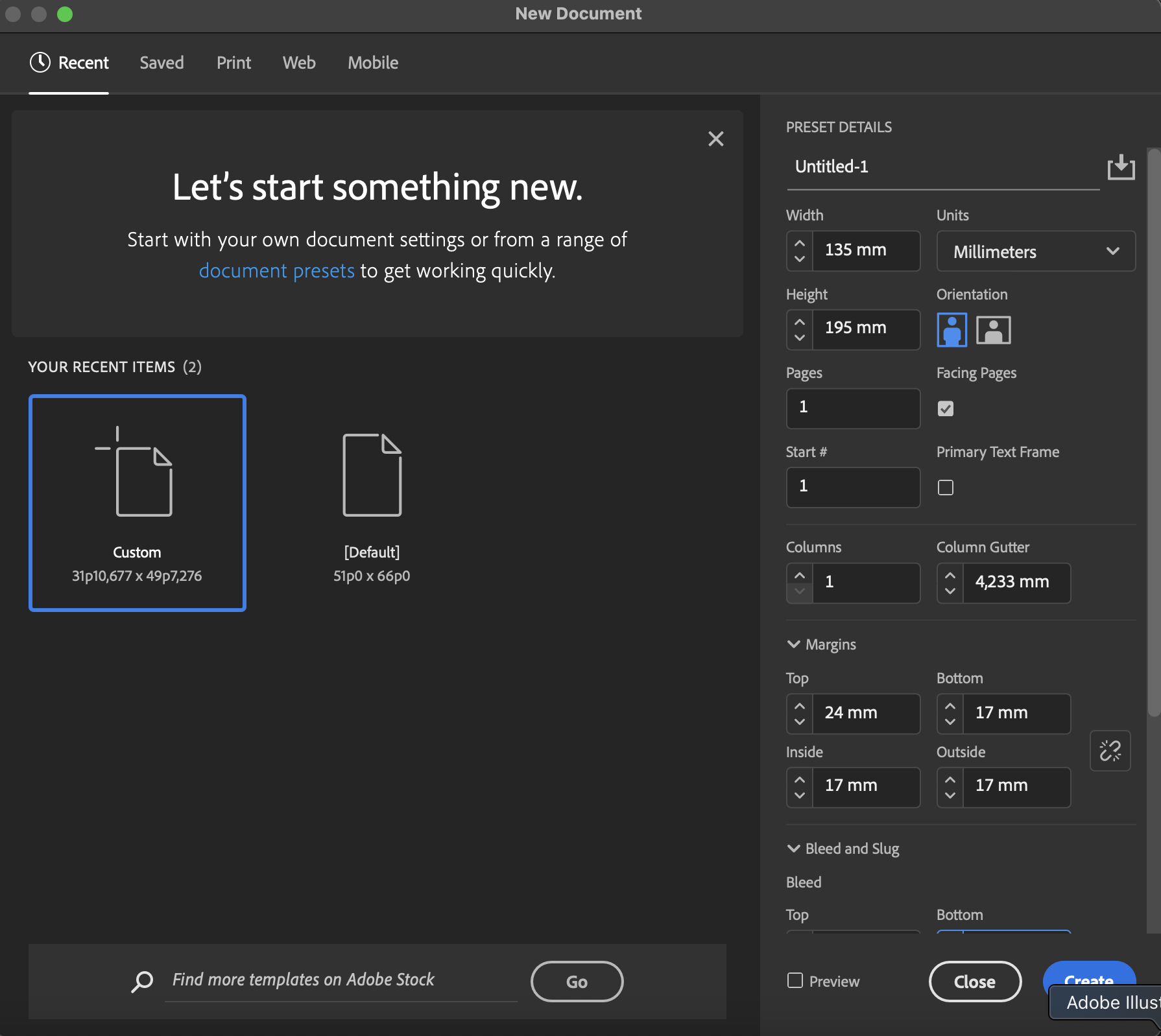Open the document presets link
Screen dimensions: 1161x1036
(276, 270)
